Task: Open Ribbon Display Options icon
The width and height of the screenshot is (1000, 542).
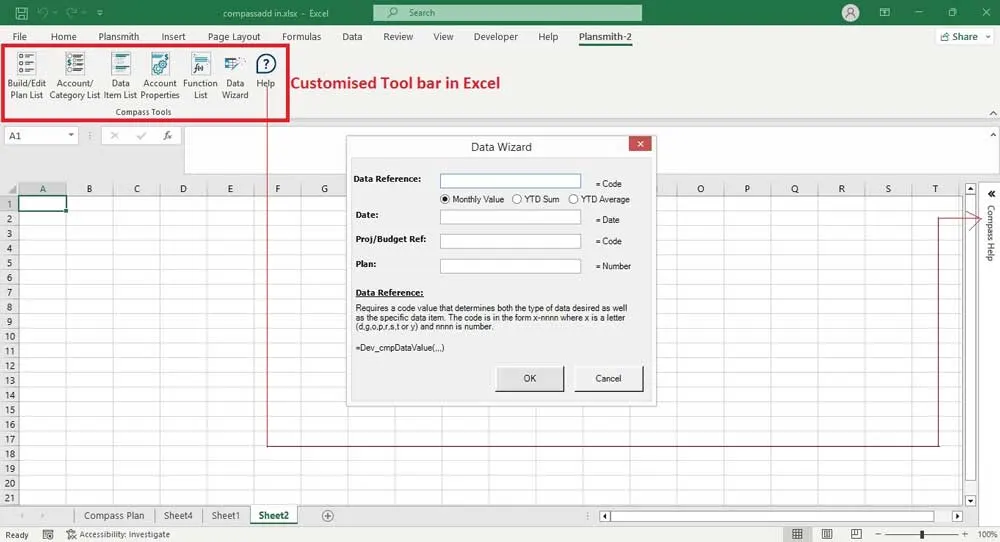Action: (x=885, y=13)
